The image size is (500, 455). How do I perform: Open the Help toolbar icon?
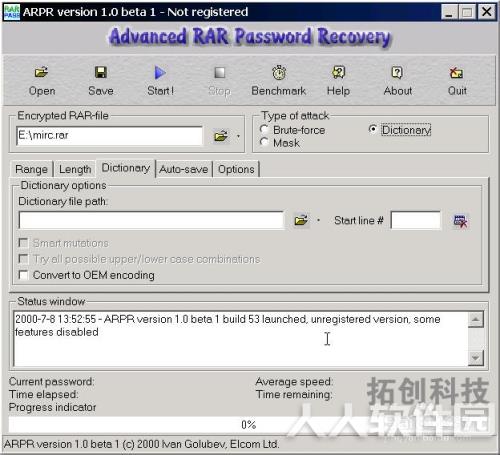[x=338, y=72]
